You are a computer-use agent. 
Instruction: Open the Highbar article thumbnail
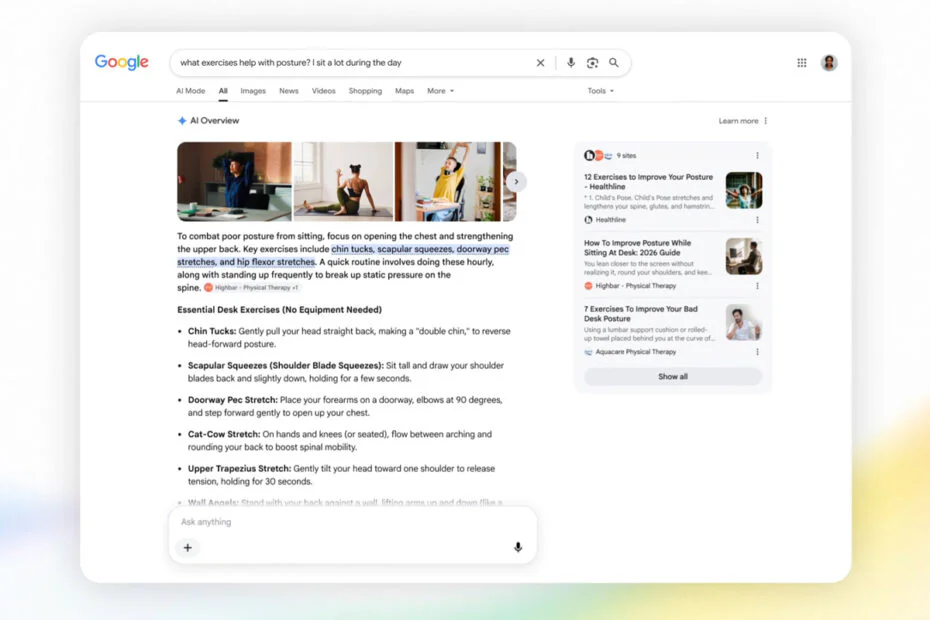tap(744, 256)
